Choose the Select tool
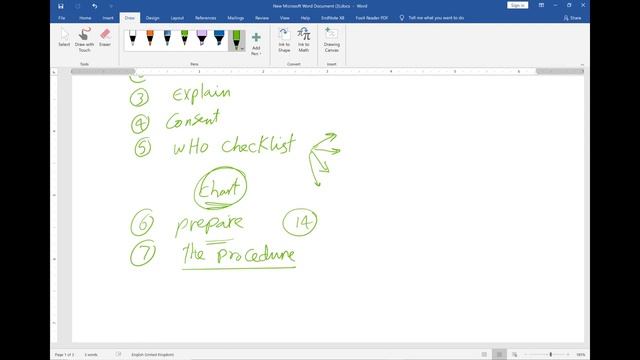Image resolution: width=640 pixels, height=360 pixels. click(x=64, y=38)
